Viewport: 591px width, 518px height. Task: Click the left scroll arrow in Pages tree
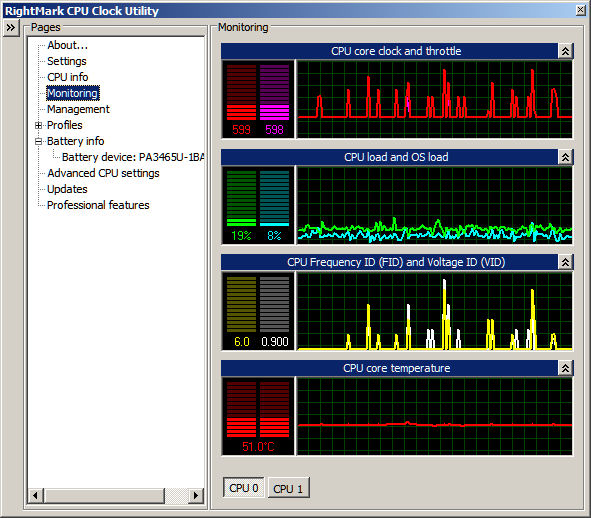pos(35,495)
